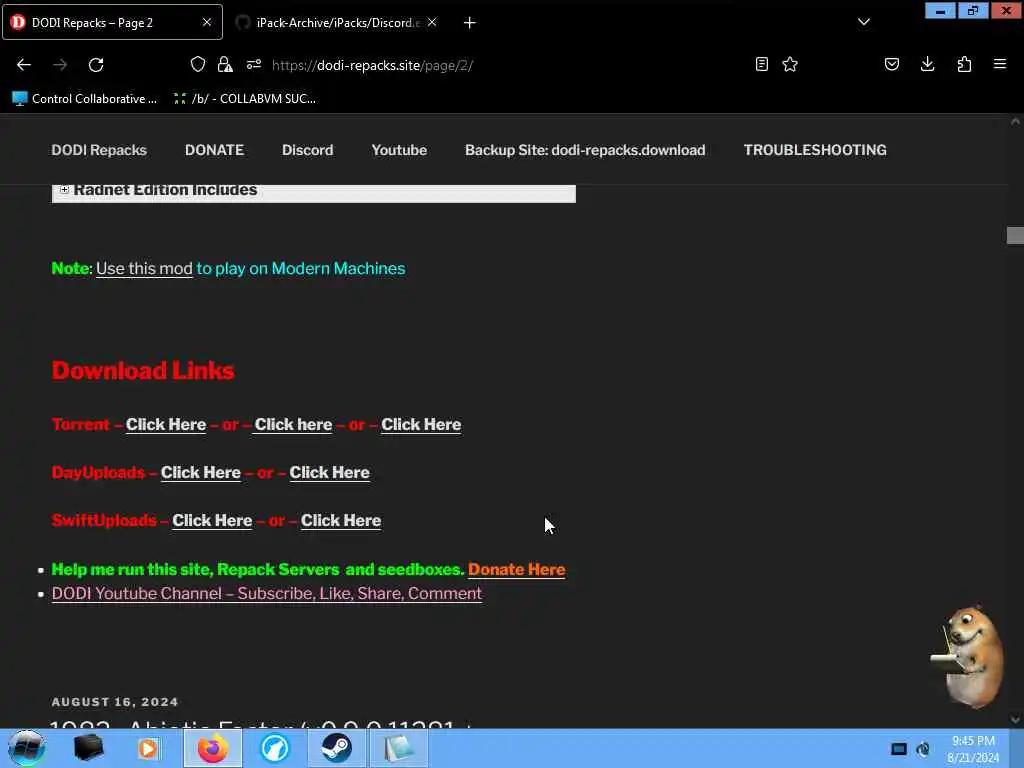Close the DODI Repacks tab

pyautogui.click(x=207, y=22)
